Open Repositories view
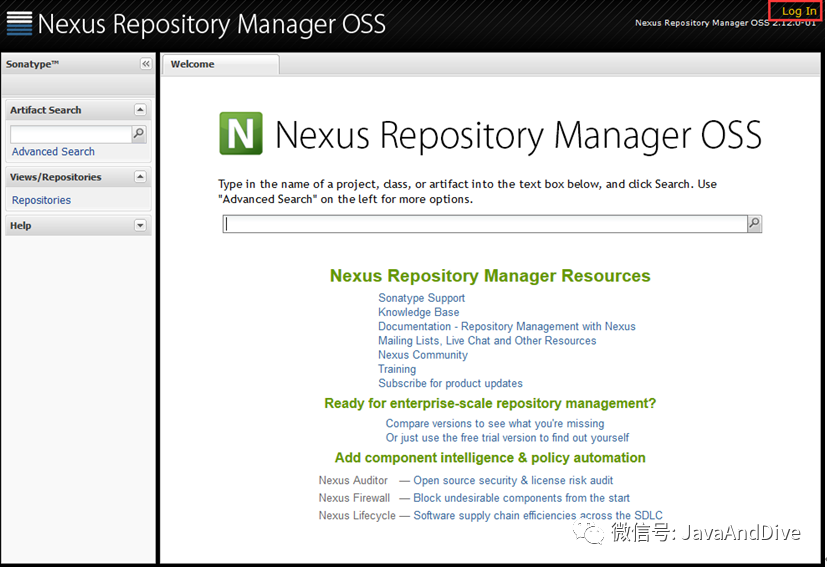Viewport: 827px width, 568px height. click(41, 200)
